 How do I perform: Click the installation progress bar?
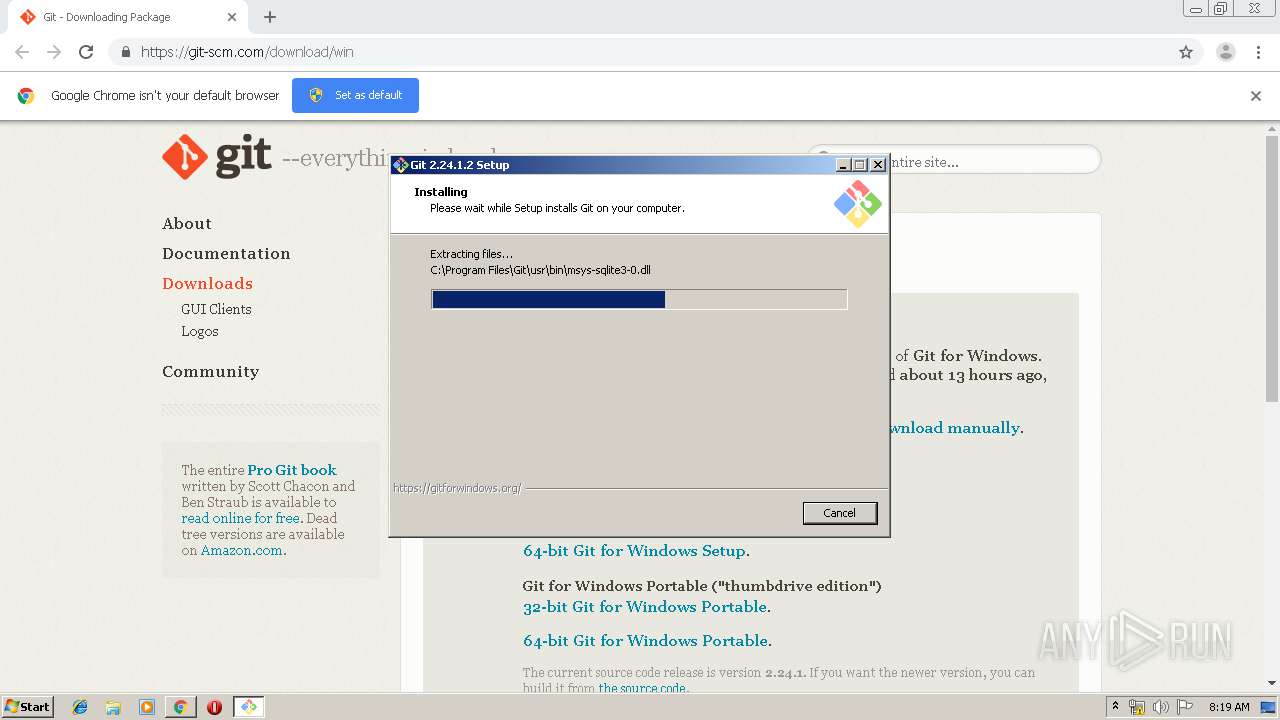639,299
